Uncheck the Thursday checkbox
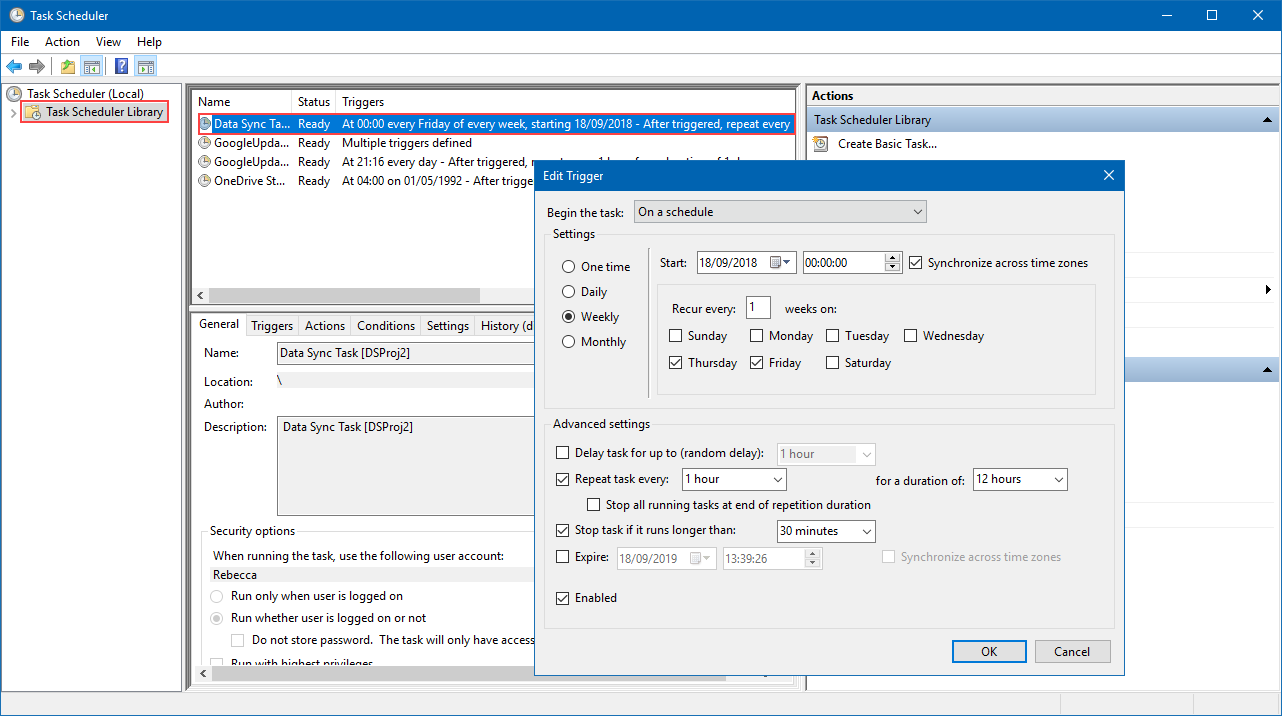Screen dimensions: 1282x716 tap(676, 363)
